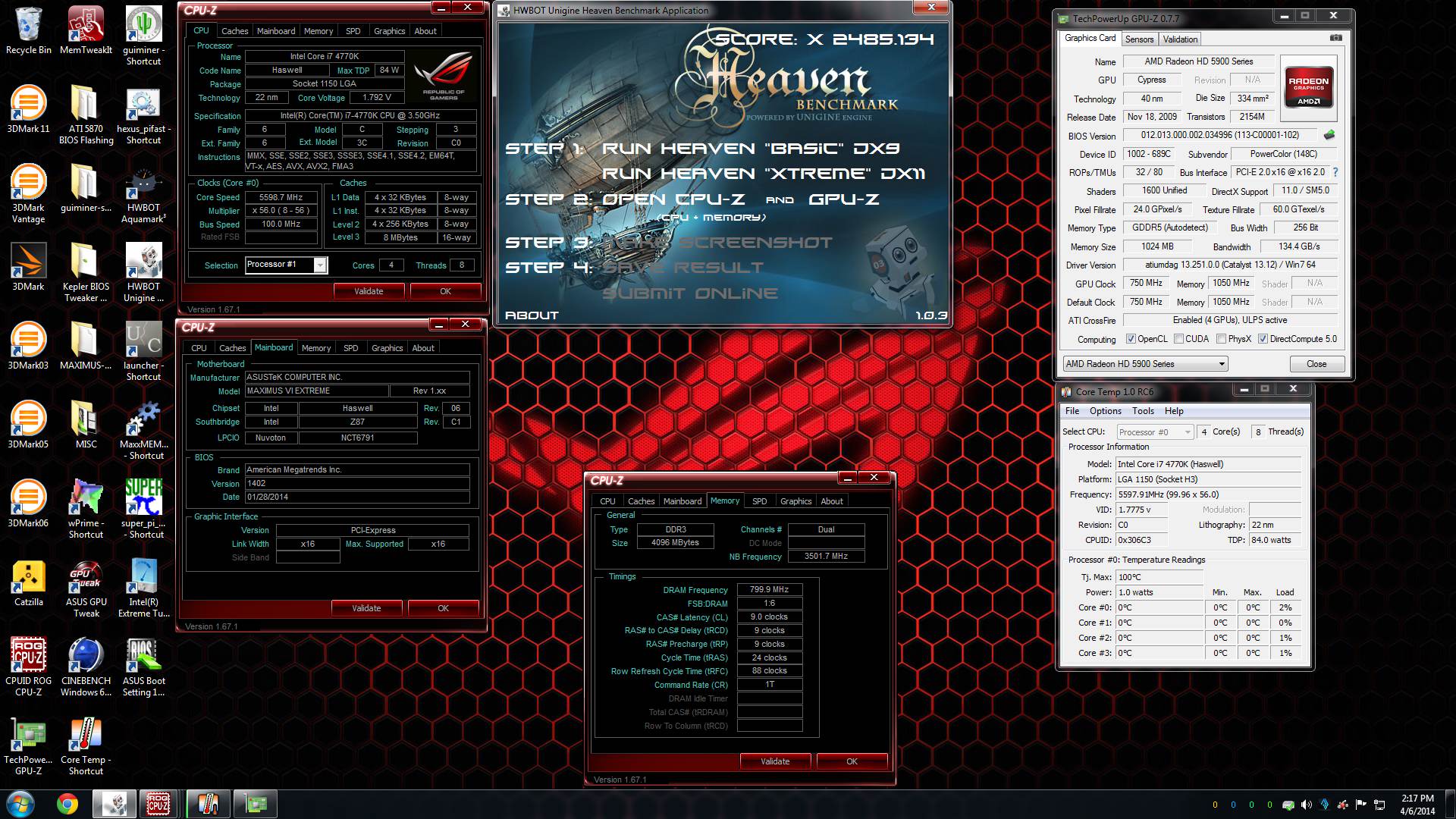Open the guiminer shortcut with cactus icon

[143, 36]
